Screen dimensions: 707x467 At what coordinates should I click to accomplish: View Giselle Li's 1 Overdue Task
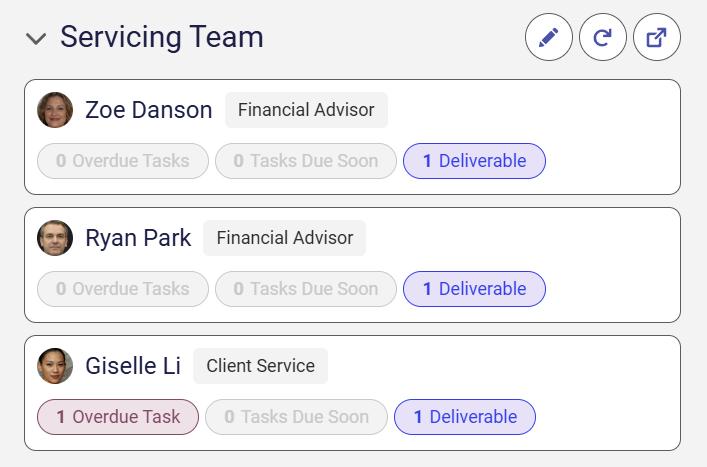click(118, 417)
